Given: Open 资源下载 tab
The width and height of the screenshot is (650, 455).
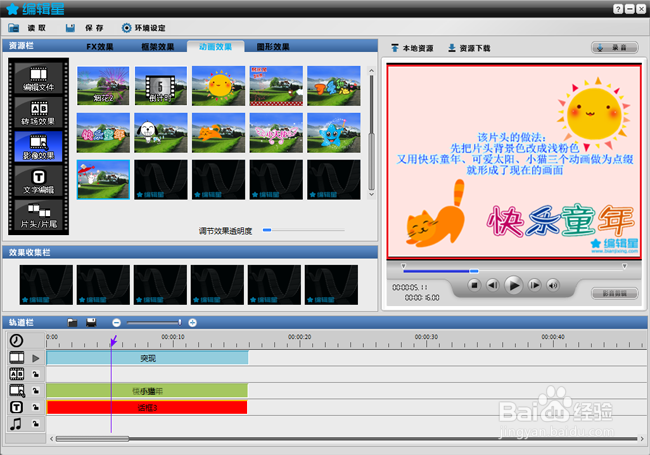Looking at the screenshot, I should (469, 48).
